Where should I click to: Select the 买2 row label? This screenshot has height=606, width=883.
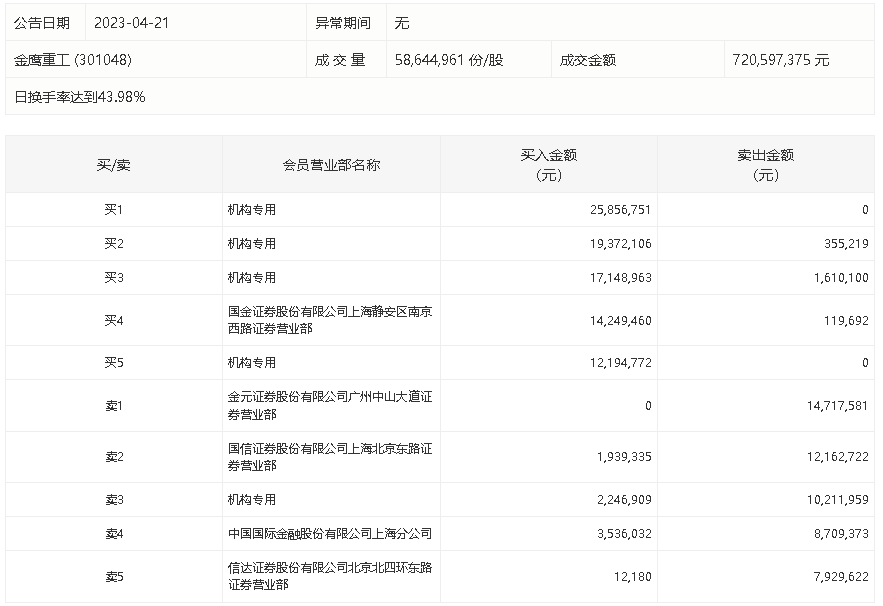(113, 243)
